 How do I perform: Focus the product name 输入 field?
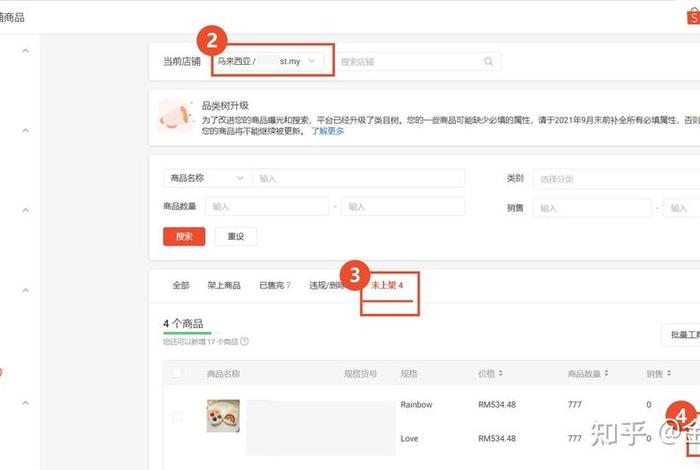click(358, 178)
